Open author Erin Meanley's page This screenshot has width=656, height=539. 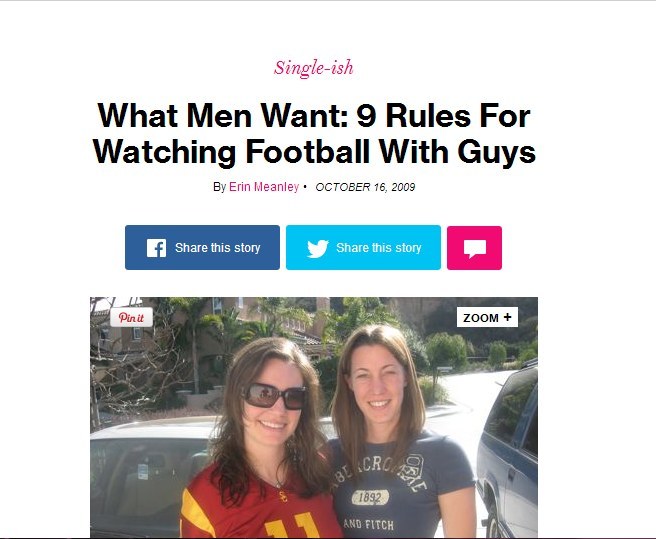[x=264, y=187]
